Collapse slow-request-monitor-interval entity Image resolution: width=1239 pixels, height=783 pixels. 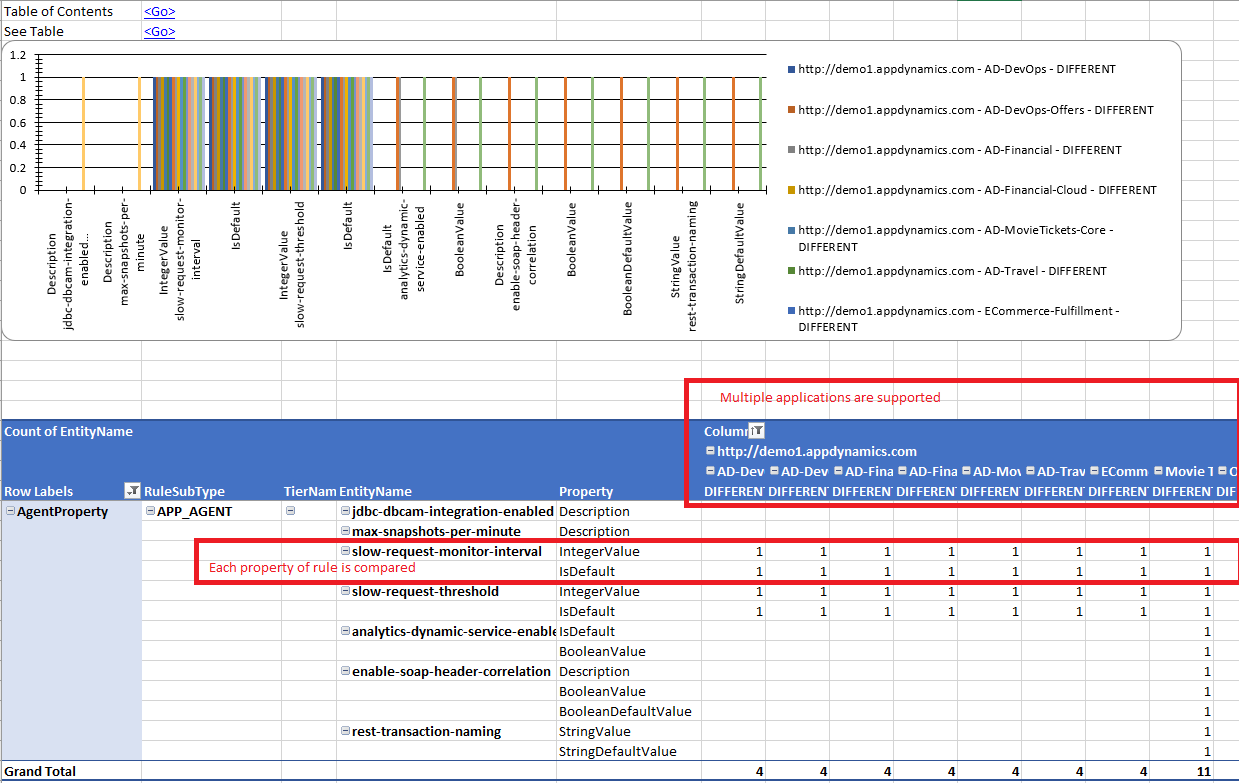click(345, 551)
